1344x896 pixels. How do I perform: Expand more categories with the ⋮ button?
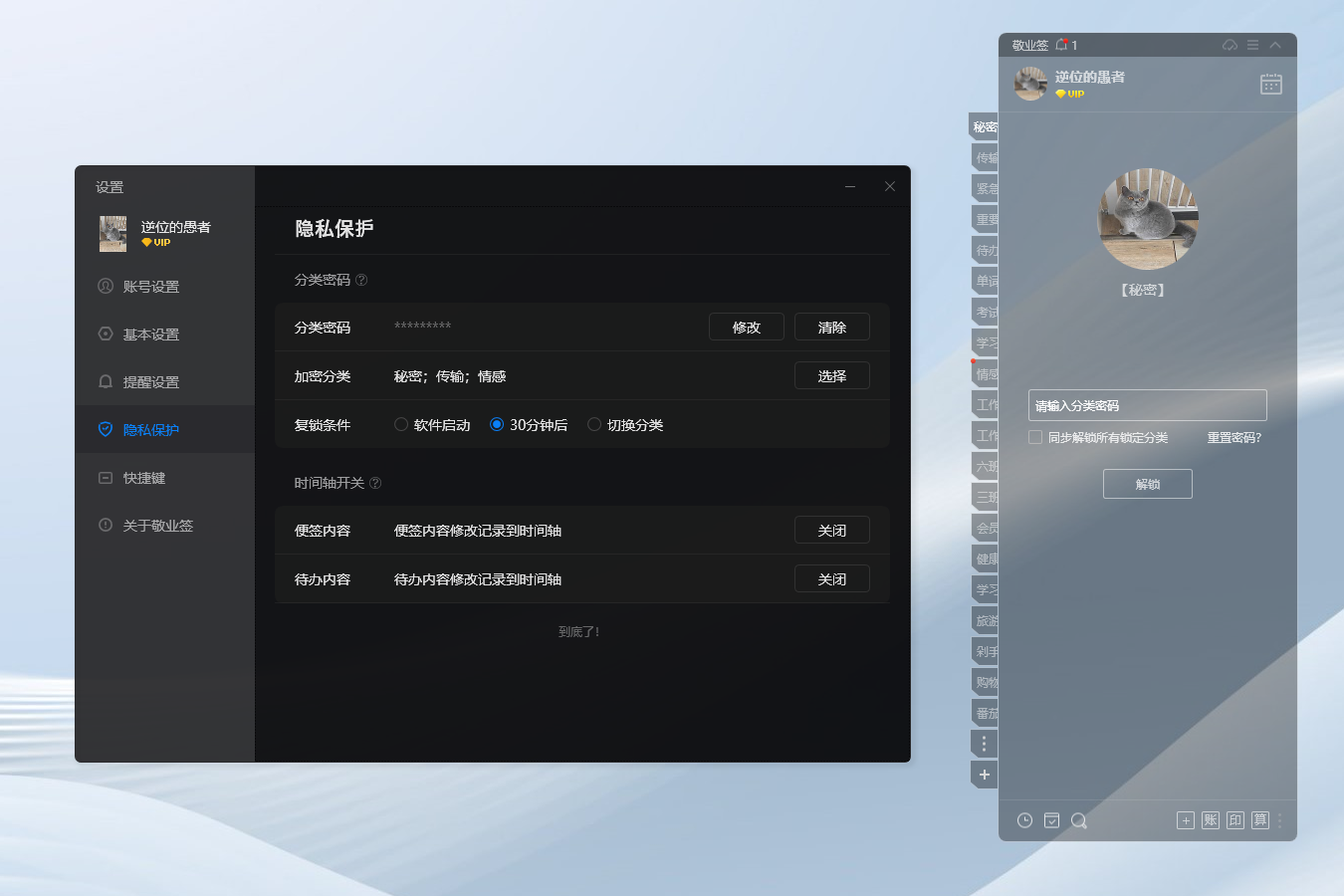click(x=984, y=743)
